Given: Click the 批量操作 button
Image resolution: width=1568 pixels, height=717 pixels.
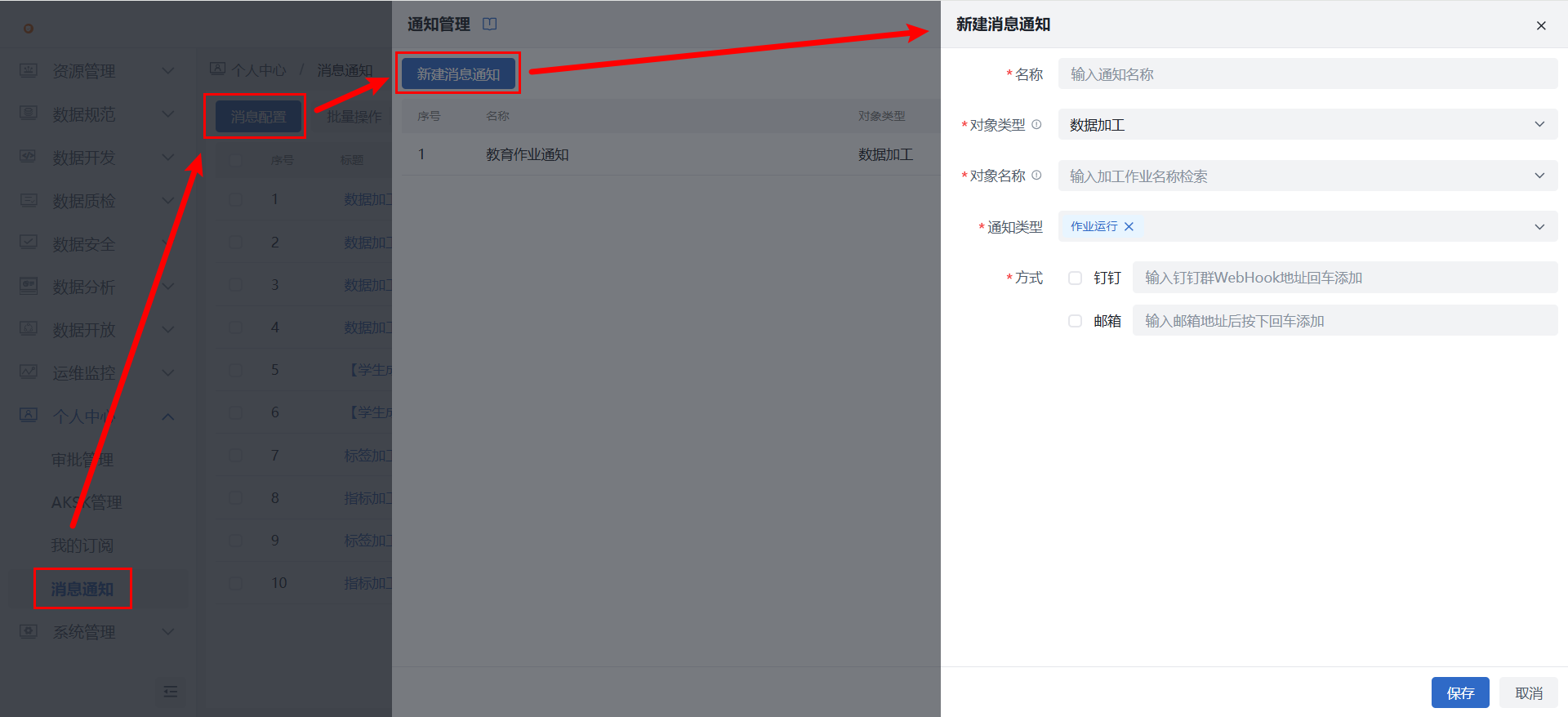Looking at the screenshot, I should (x=354, y=117).
